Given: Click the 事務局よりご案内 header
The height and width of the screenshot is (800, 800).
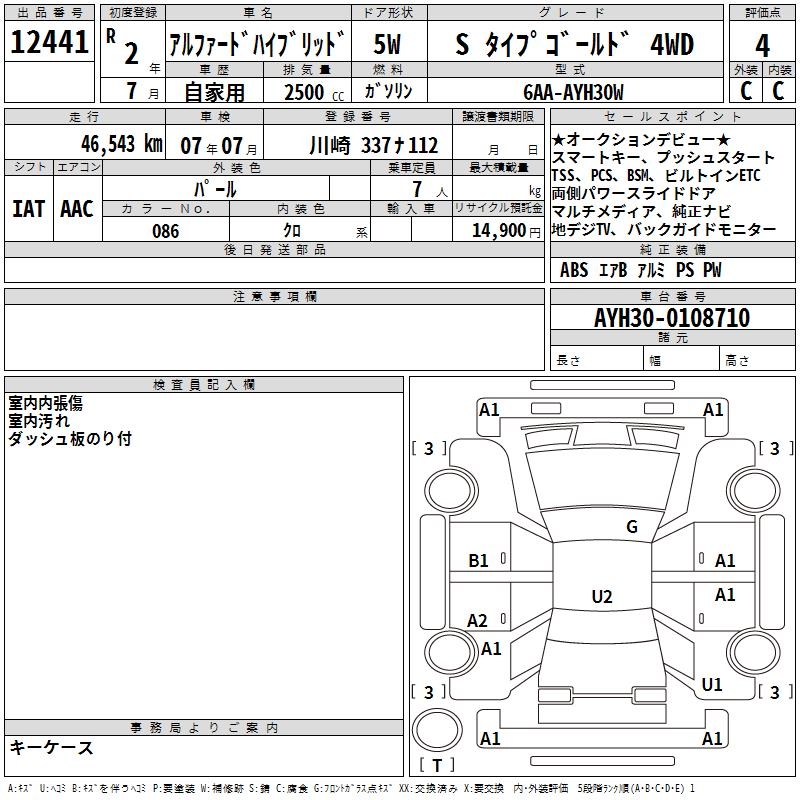Looking at the screenshot, I should coord(204,728).
